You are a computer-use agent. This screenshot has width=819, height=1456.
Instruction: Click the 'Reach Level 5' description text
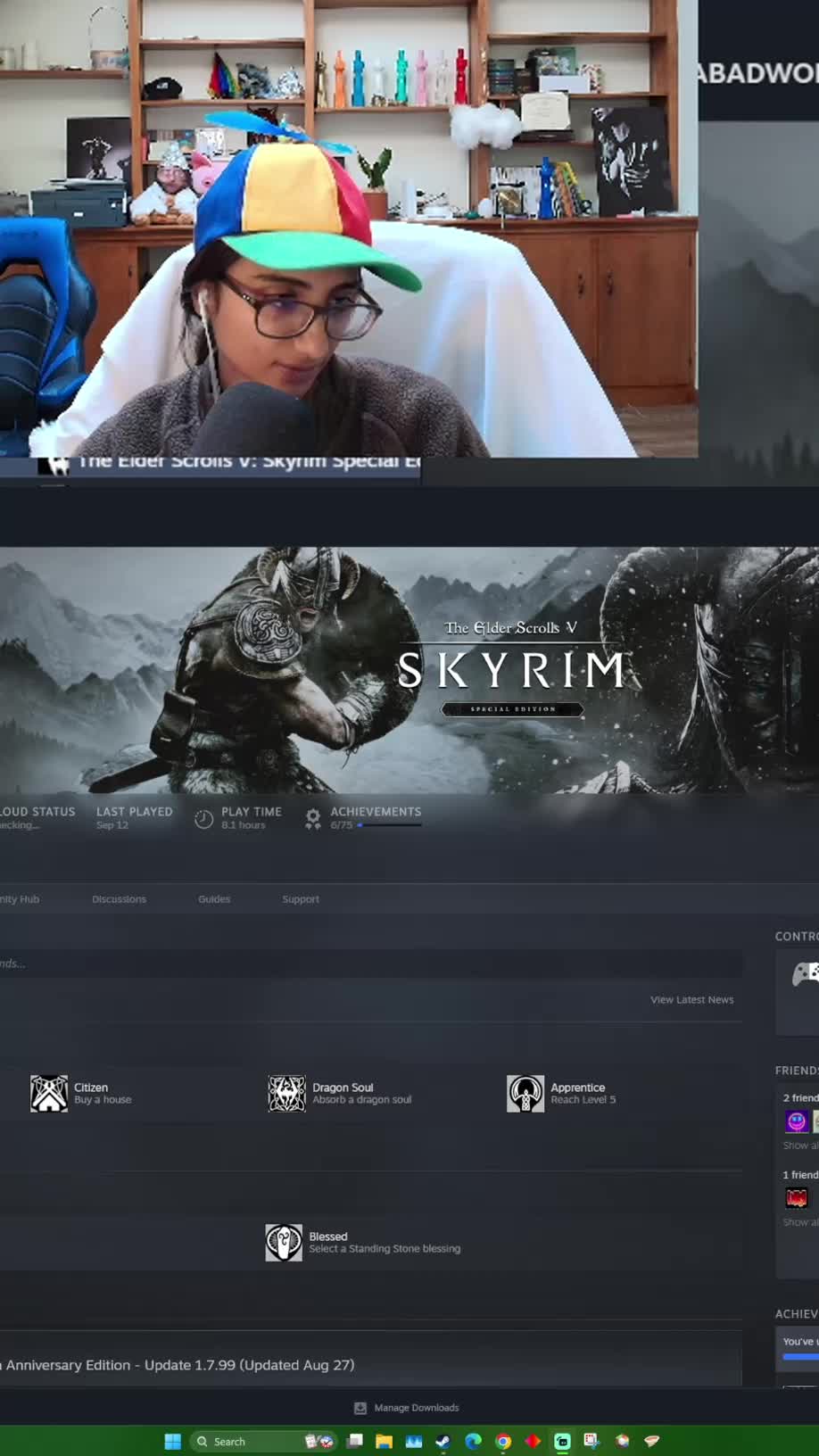pyautogui.click(x=583, y=1100)
